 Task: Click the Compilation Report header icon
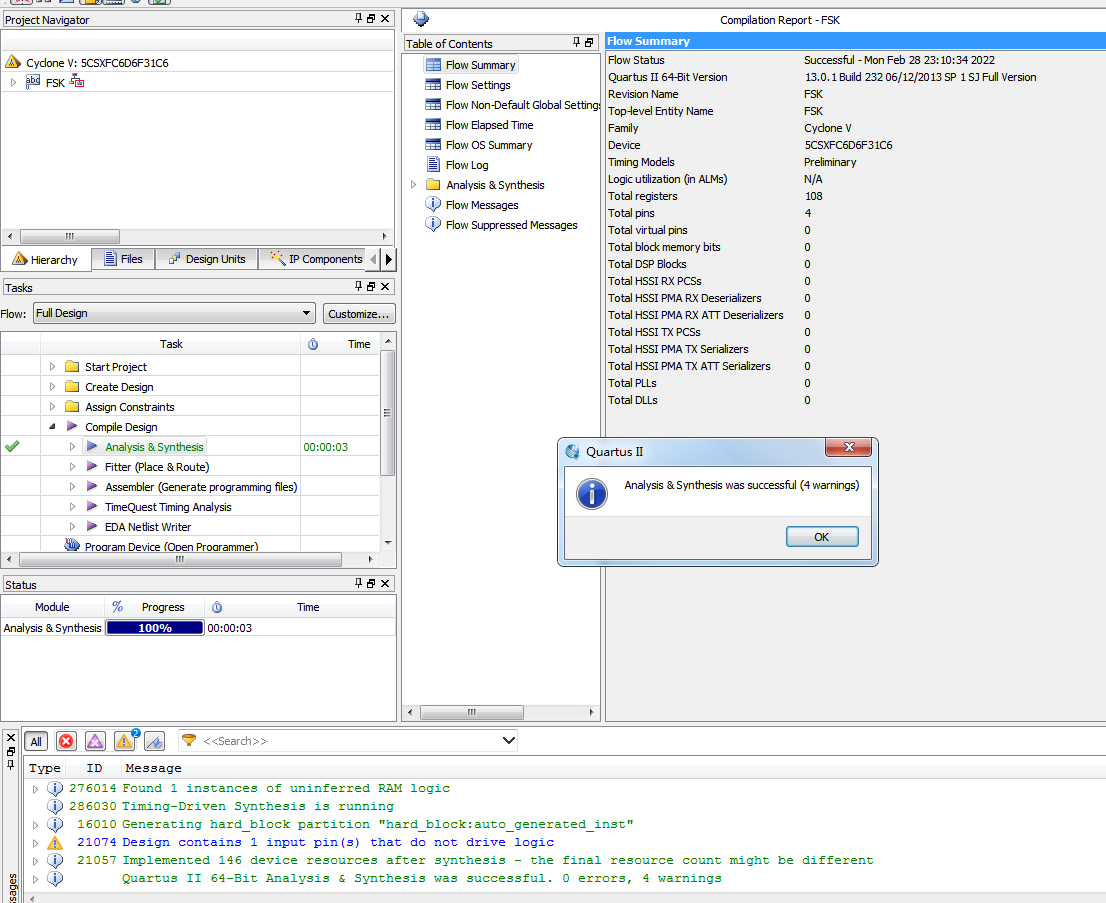tap(421, 19)
